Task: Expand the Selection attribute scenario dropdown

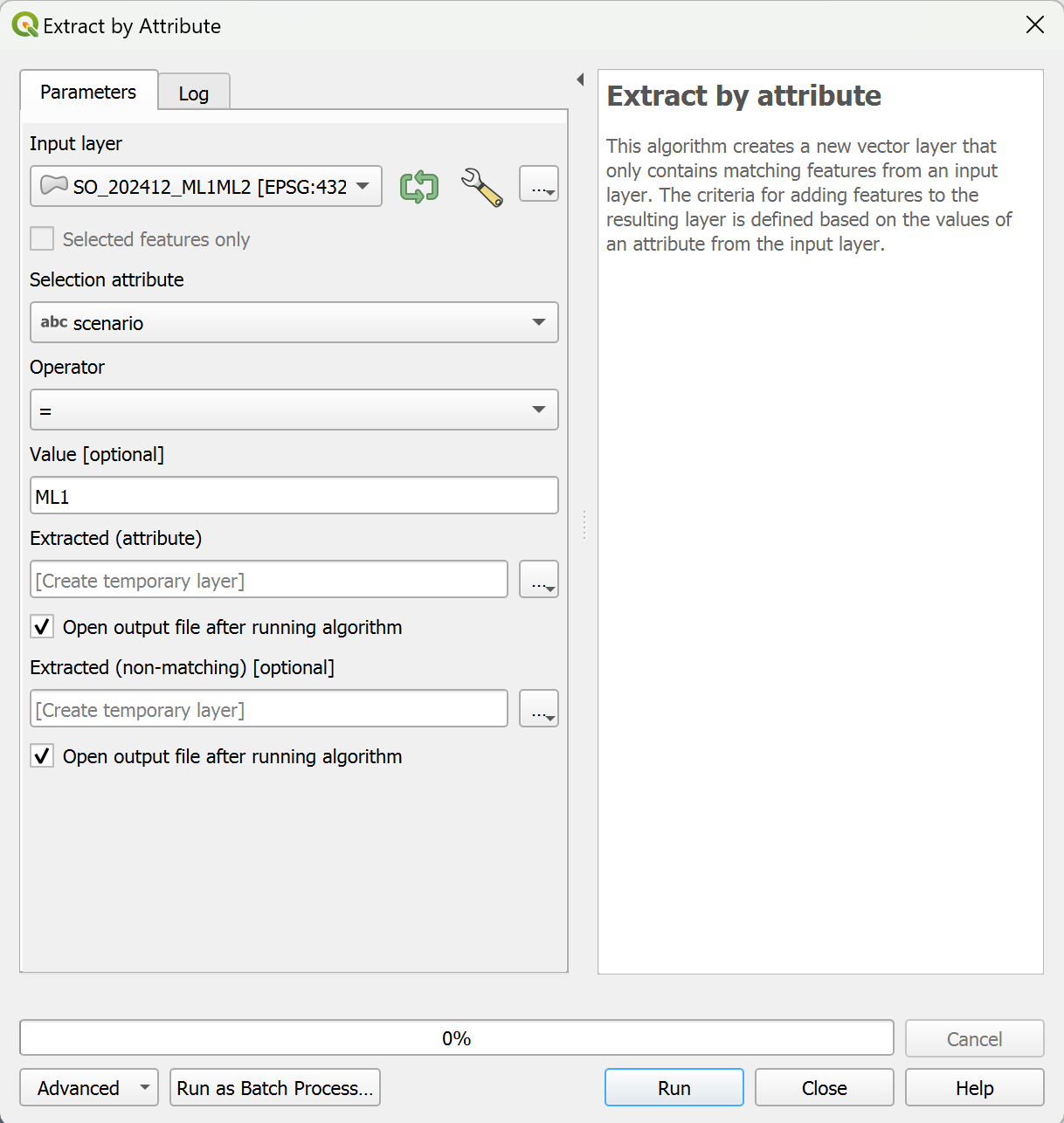Action: coord(294,323)
